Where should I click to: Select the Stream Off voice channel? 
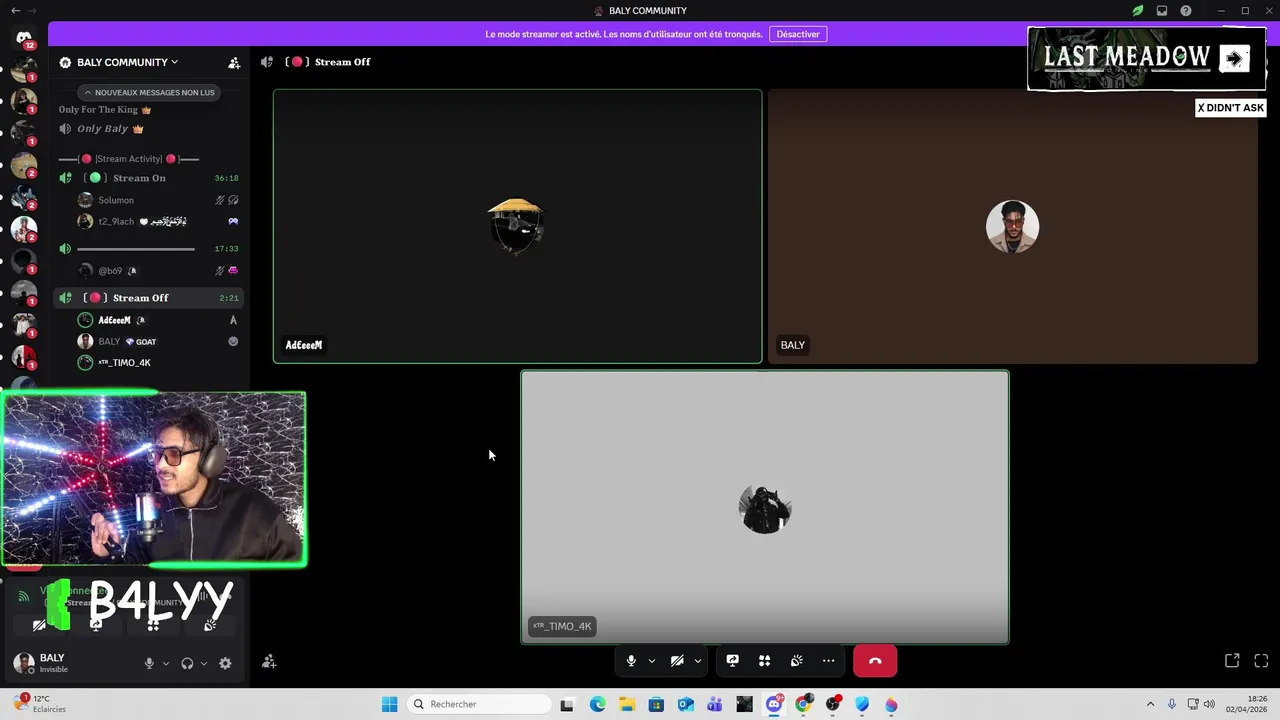point(150,298)
